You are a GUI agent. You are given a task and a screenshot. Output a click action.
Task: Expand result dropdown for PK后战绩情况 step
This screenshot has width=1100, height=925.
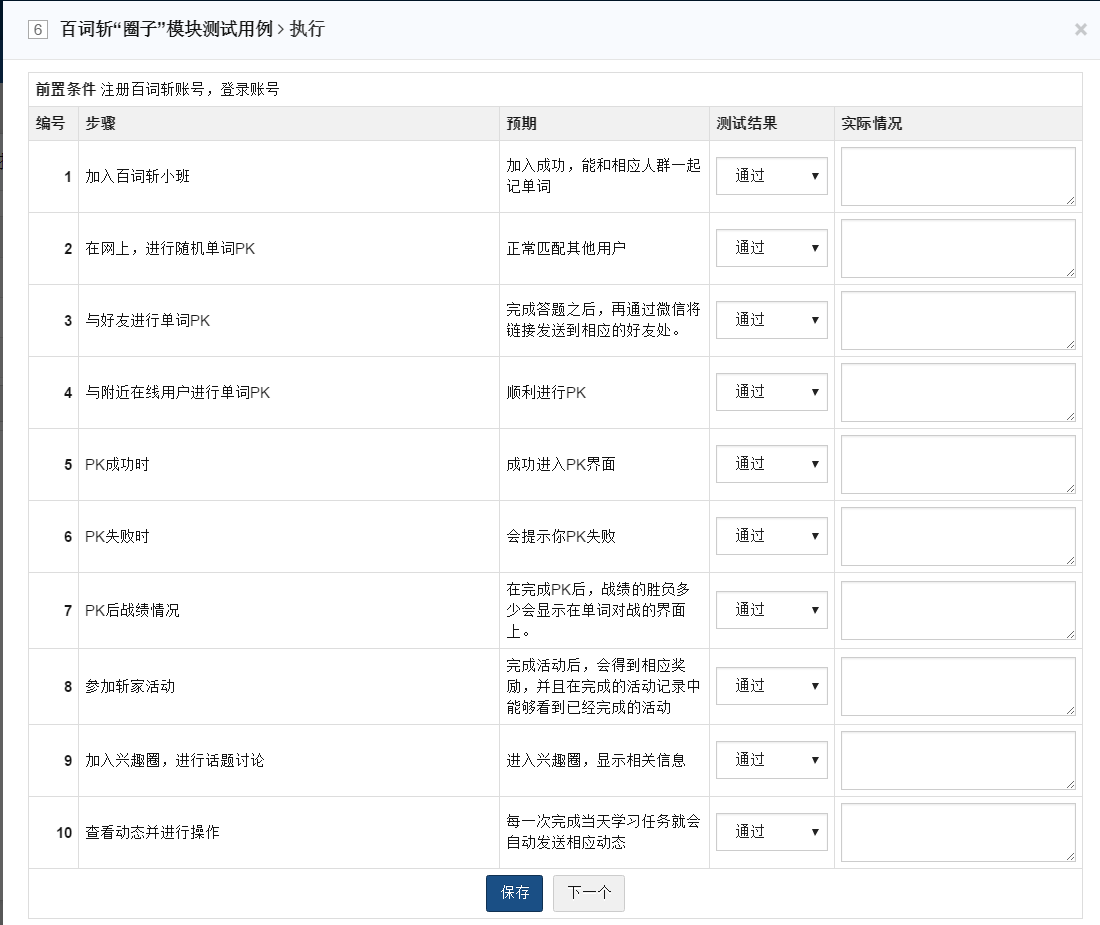point(771,610)
